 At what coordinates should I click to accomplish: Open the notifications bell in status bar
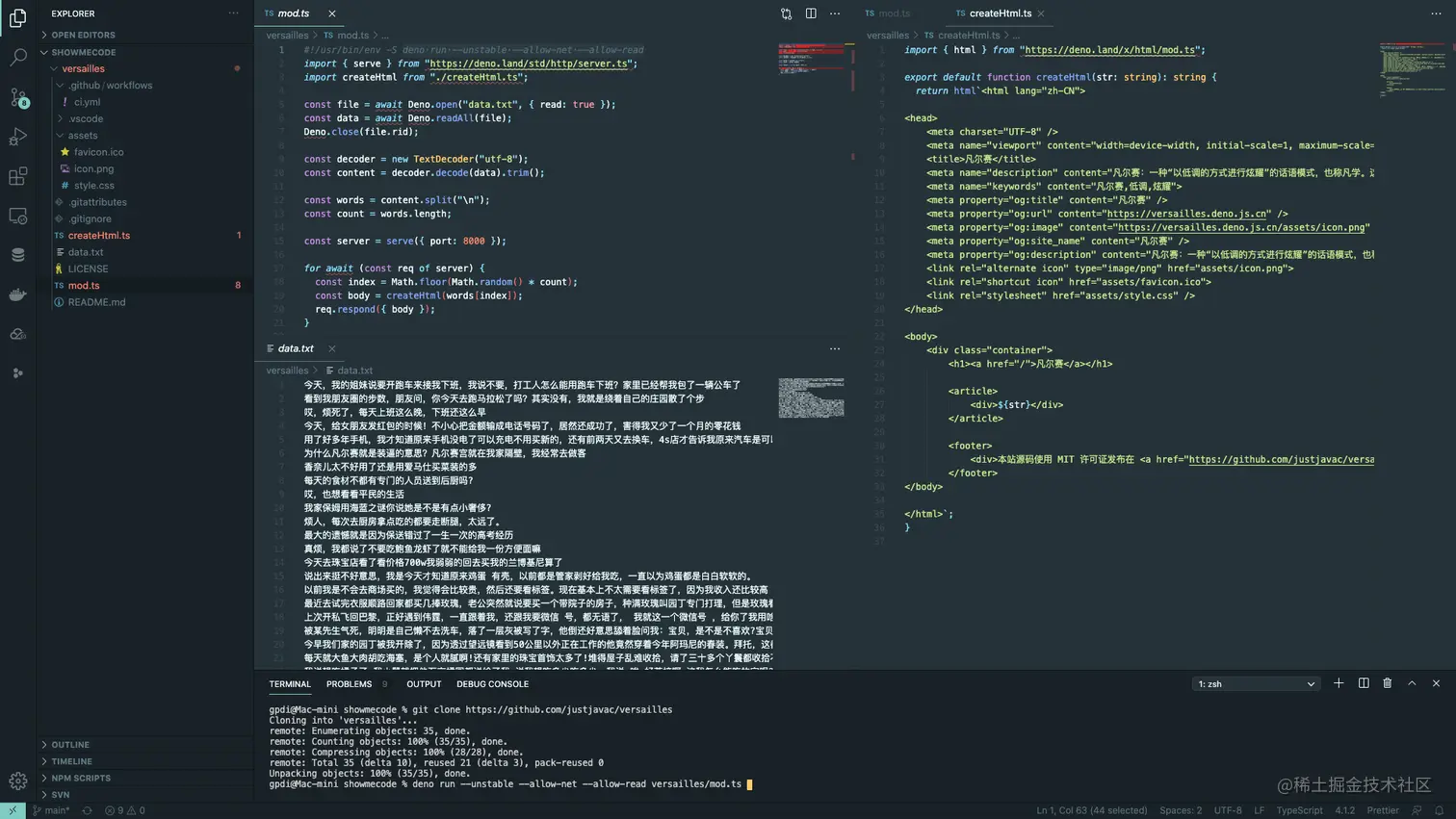[1440, 810]
